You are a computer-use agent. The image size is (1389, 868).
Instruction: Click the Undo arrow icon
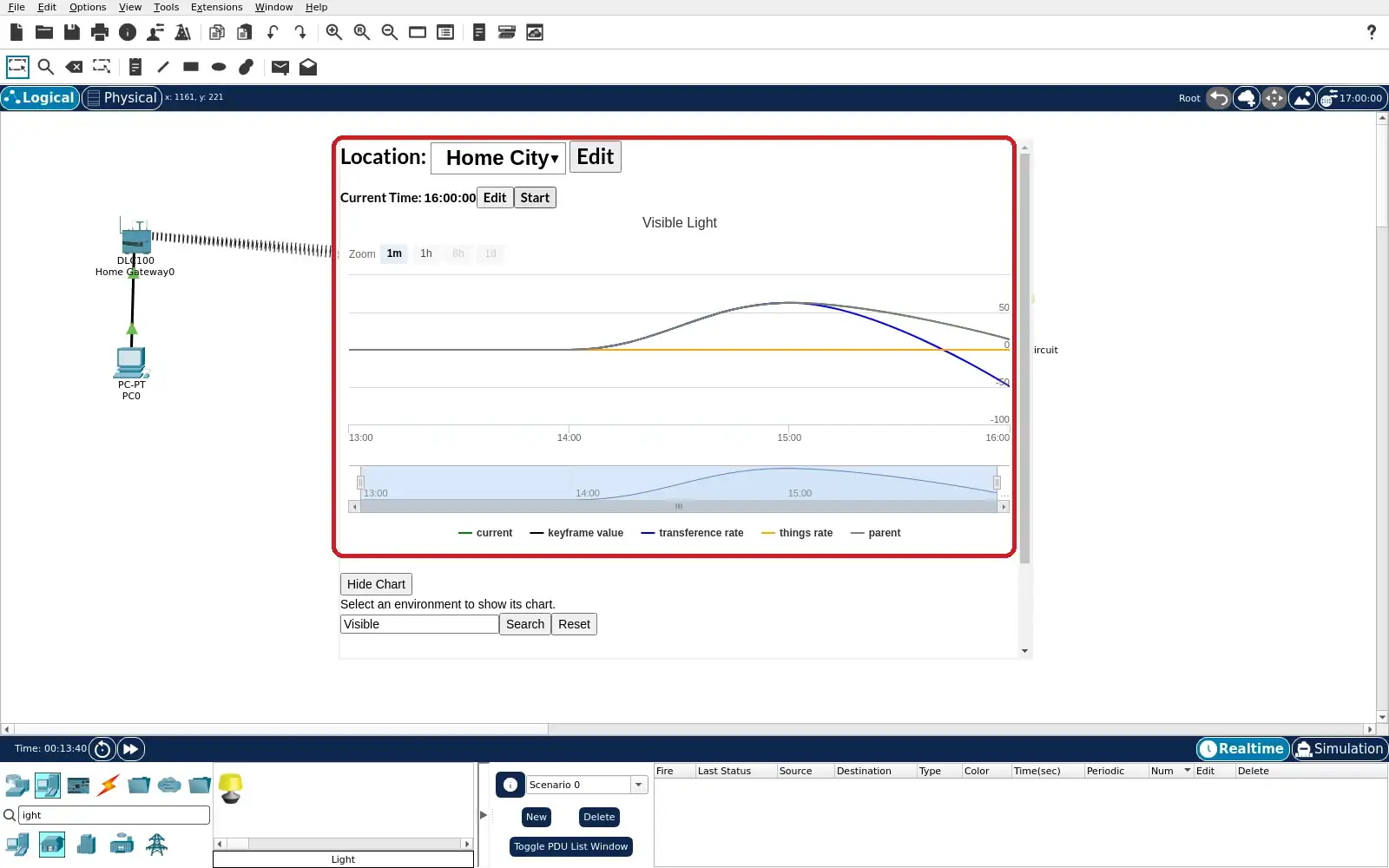coord(273,32)
